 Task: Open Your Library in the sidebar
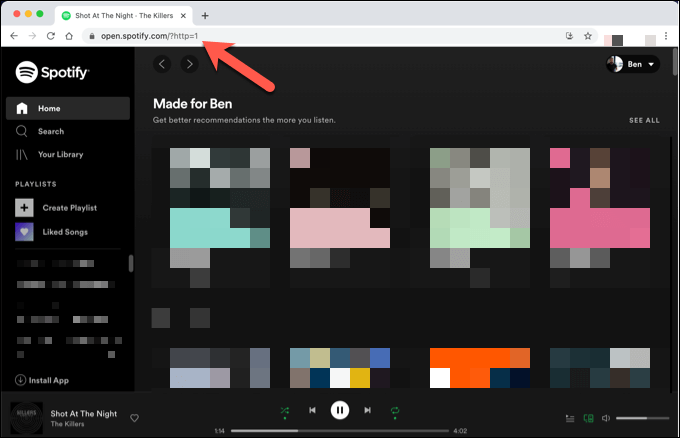60,154
